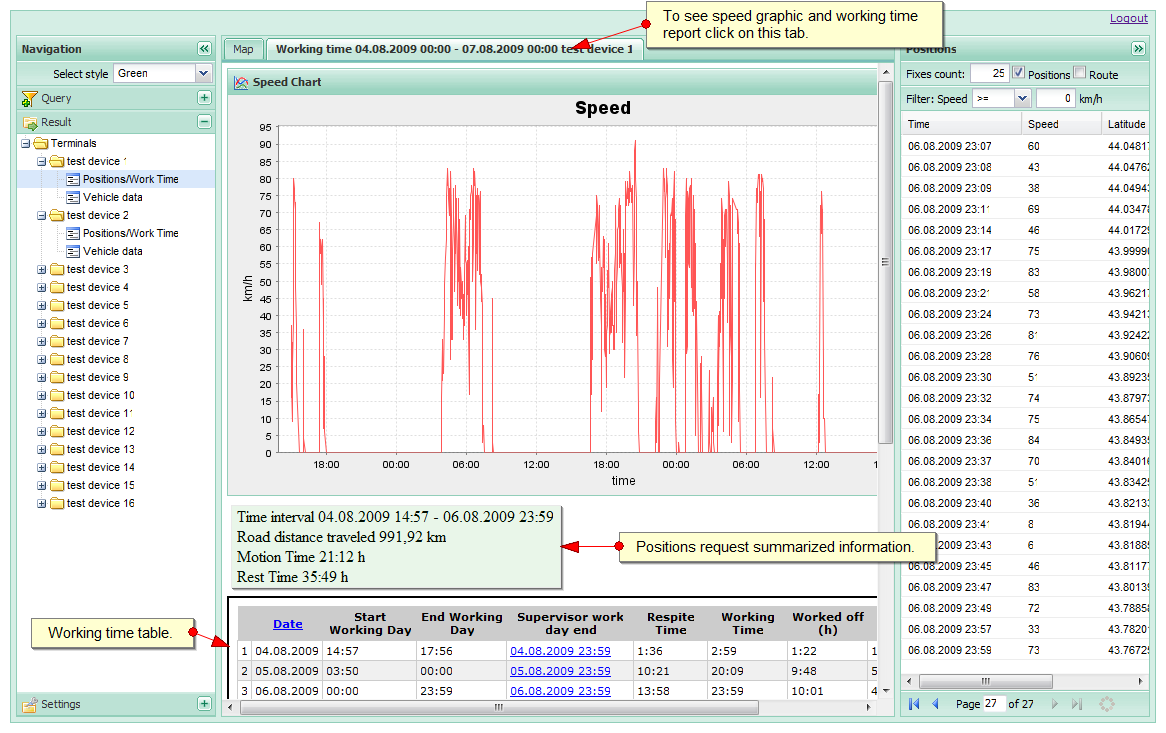Select test device 9 in tree
1166x733 pixels.
(x=97, y=378)
